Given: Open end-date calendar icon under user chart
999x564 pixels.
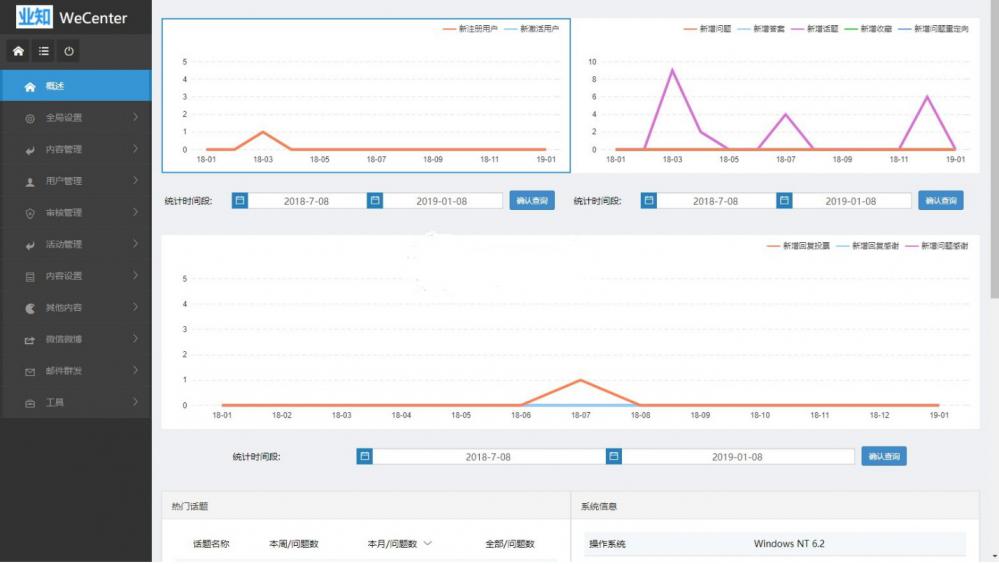Looking at the screenshot, I should pyautogui.click(x=375, y=201).
